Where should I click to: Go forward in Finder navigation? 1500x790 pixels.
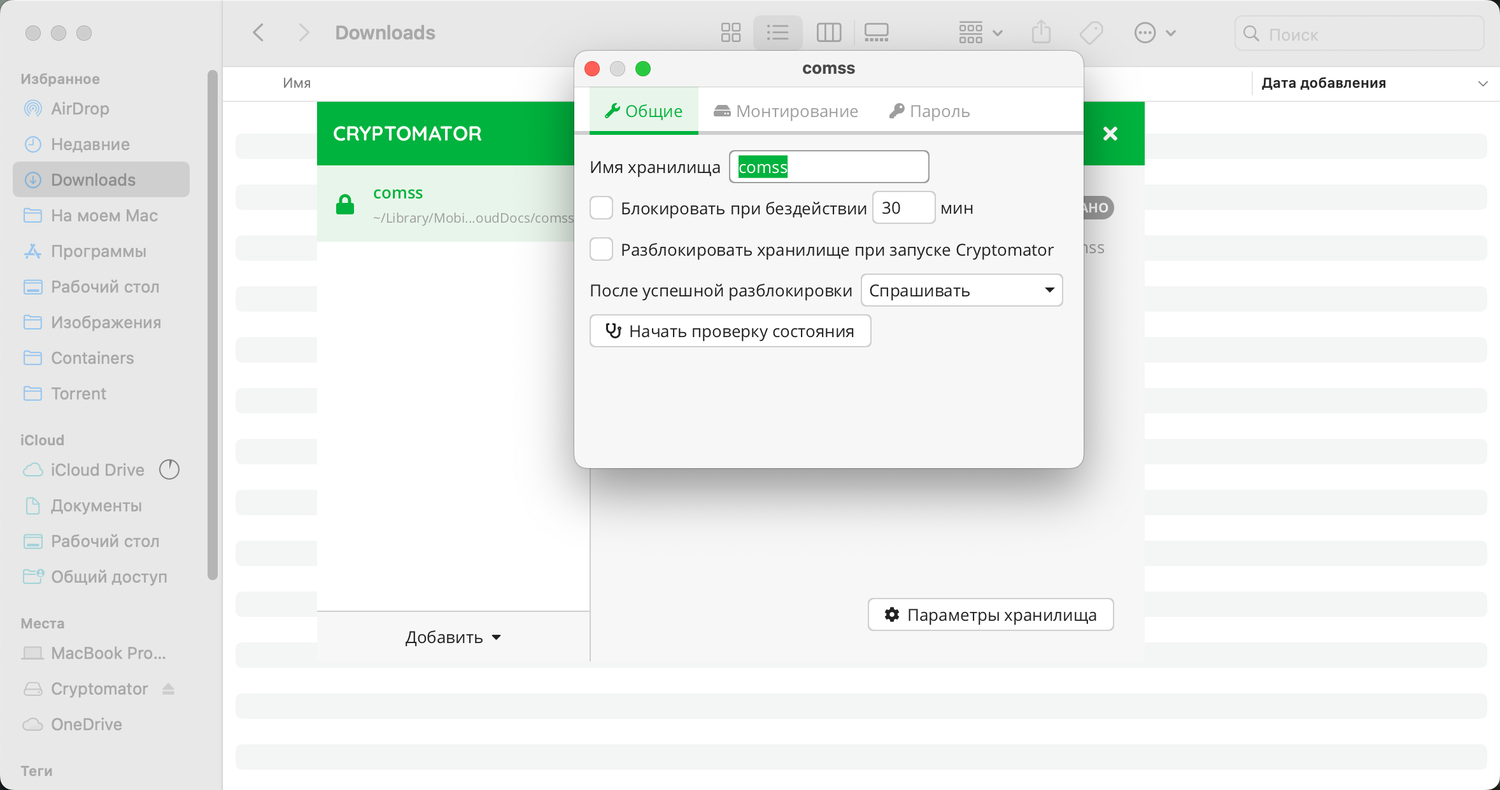tap(304, 33)
